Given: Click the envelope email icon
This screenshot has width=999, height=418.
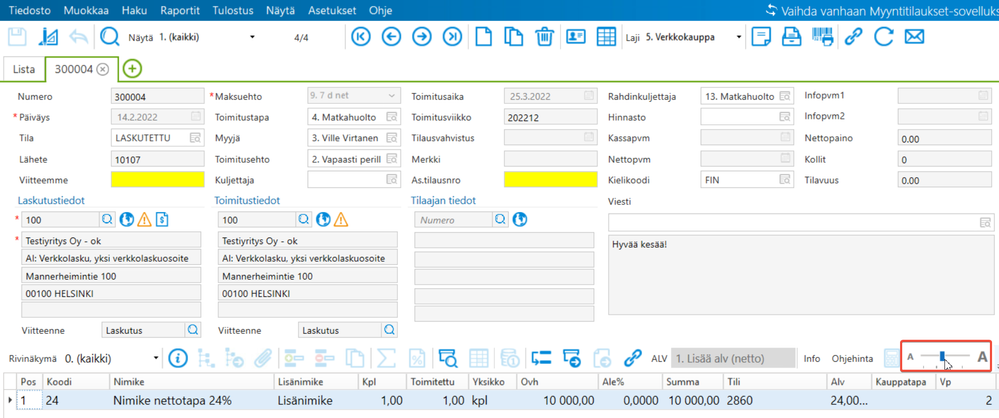Looking at the screenshot, I should [x=913, y=37].
